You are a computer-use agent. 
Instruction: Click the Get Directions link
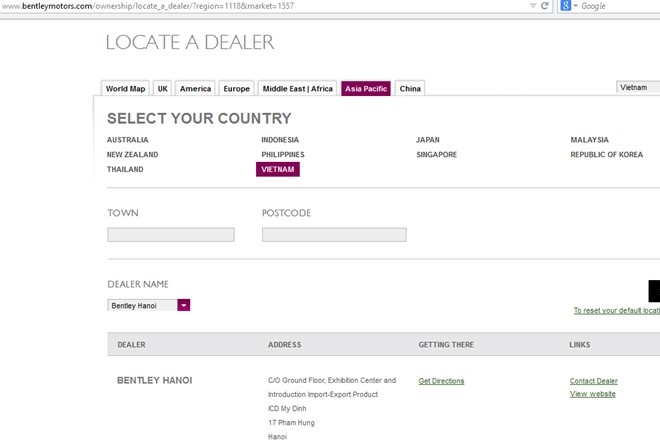pyautogui.click(x=441, y=381)
